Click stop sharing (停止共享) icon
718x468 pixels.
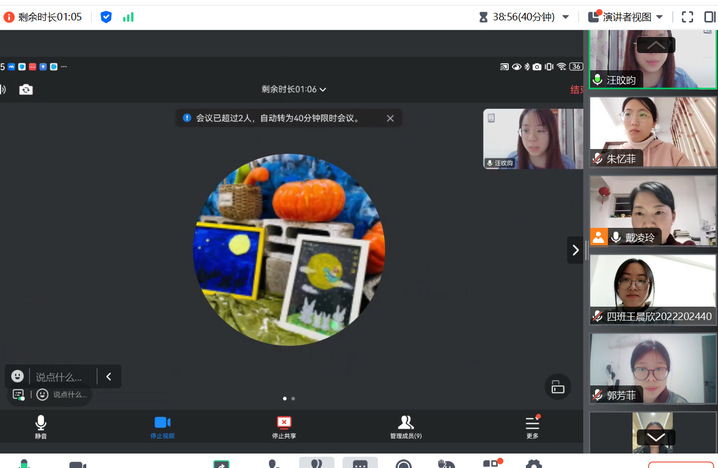pyautogui.click(x=284, y=423)
